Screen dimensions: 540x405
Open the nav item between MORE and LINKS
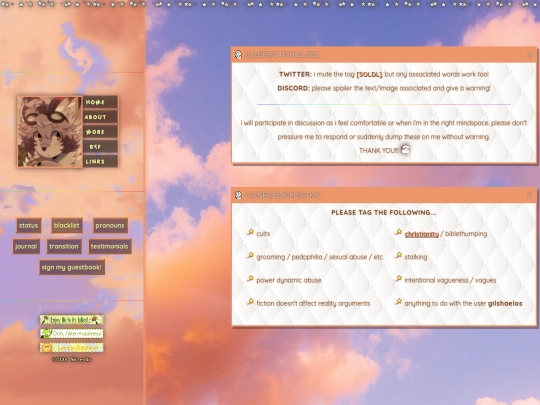pos(101,147)
